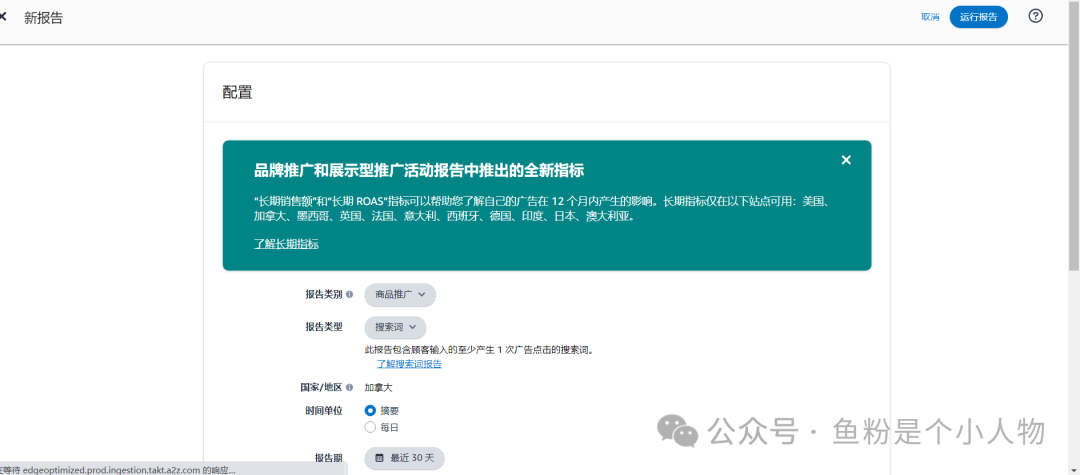Click text 此报告包含顾客输入的至少产生 1 次广告点击的搜索词
The width and height of the screenshot is (1080, 475).
479,350
